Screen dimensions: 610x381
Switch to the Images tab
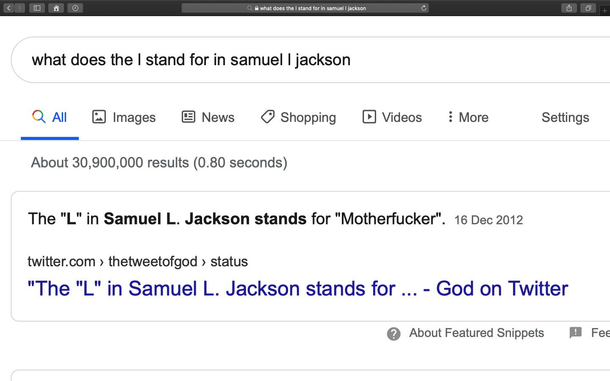point(124,117)
